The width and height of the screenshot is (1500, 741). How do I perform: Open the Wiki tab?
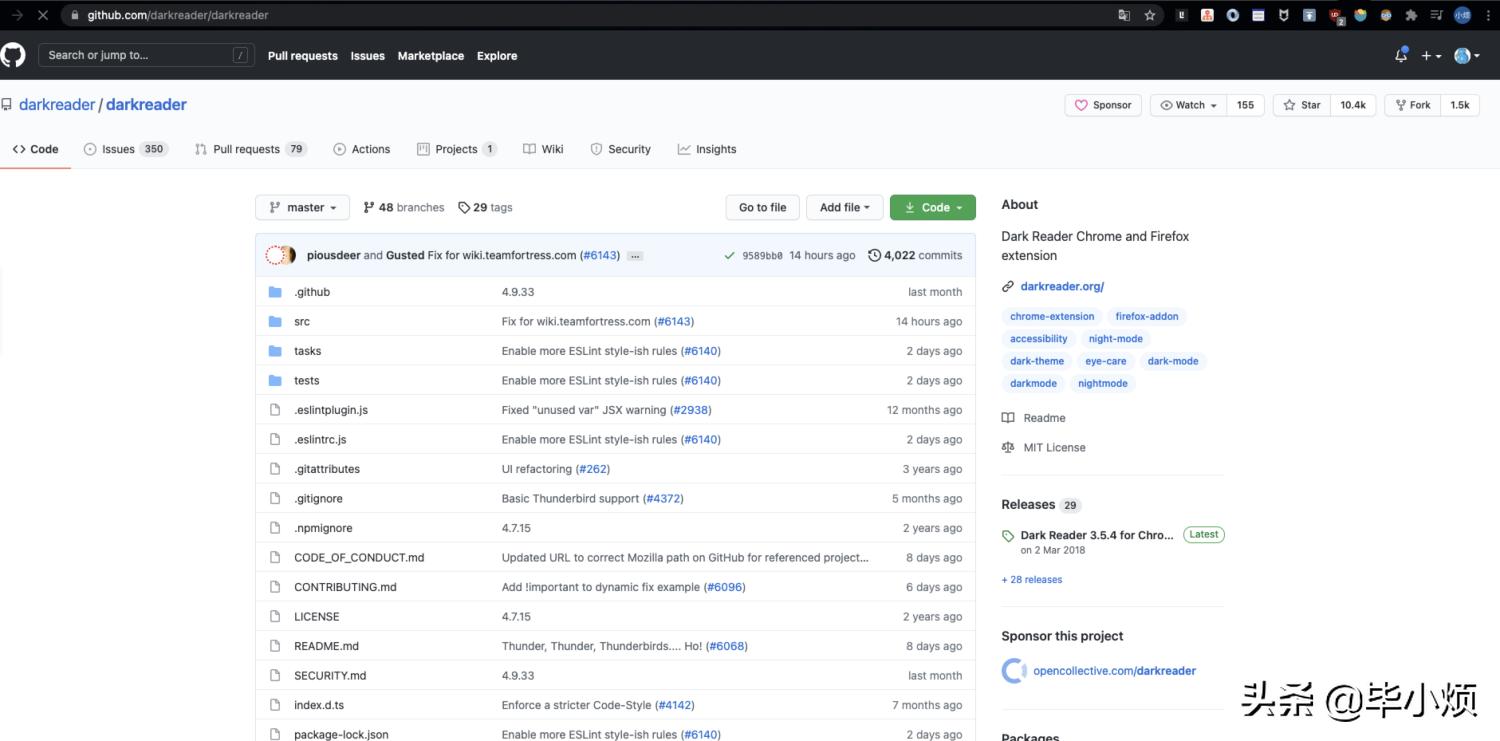click(543, 149)
